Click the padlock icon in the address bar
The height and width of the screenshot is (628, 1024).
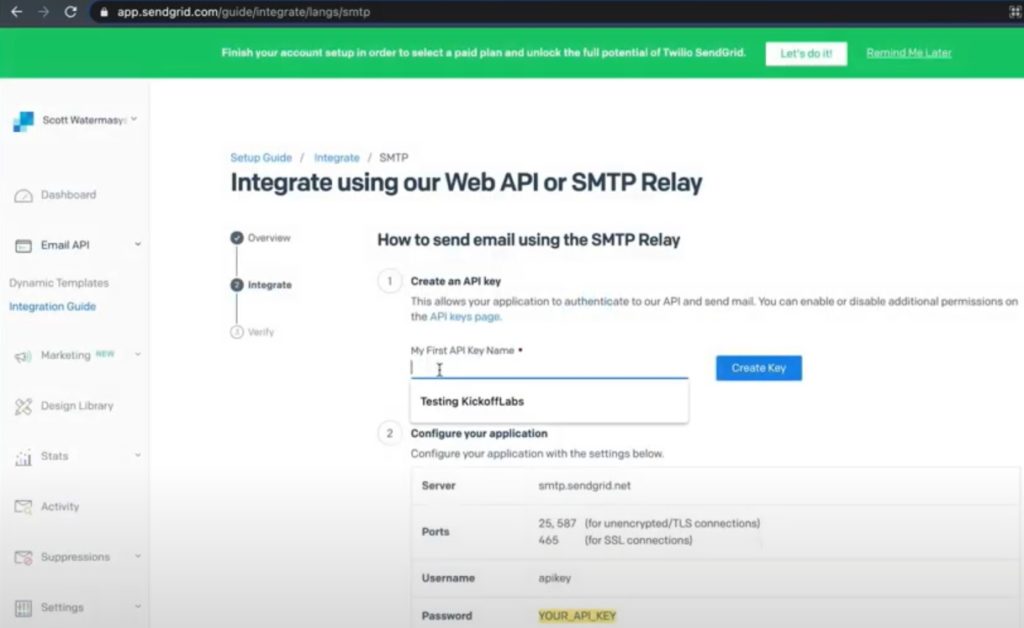pos(104,12)
